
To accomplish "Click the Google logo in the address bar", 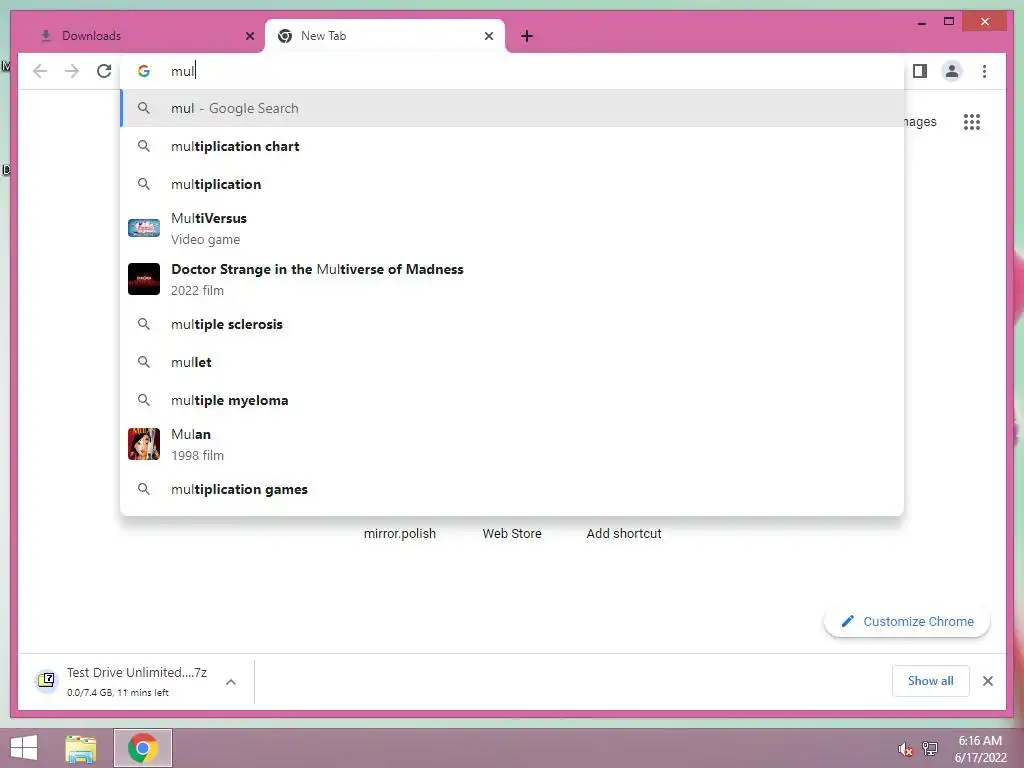I will [144, 71].
